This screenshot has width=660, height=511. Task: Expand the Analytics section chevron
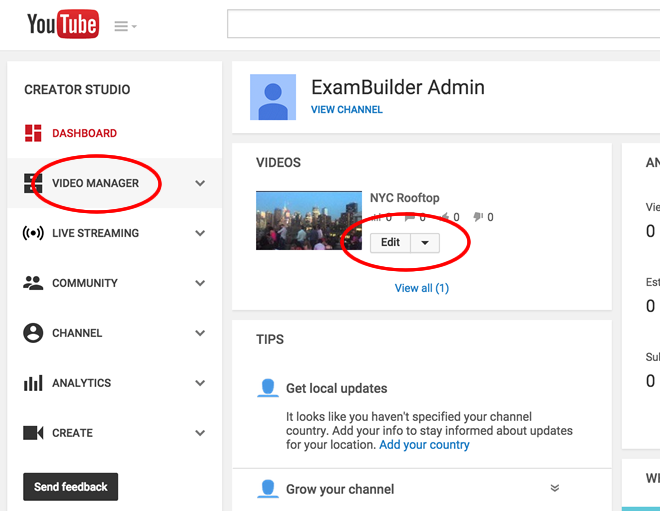click(200, 383)
